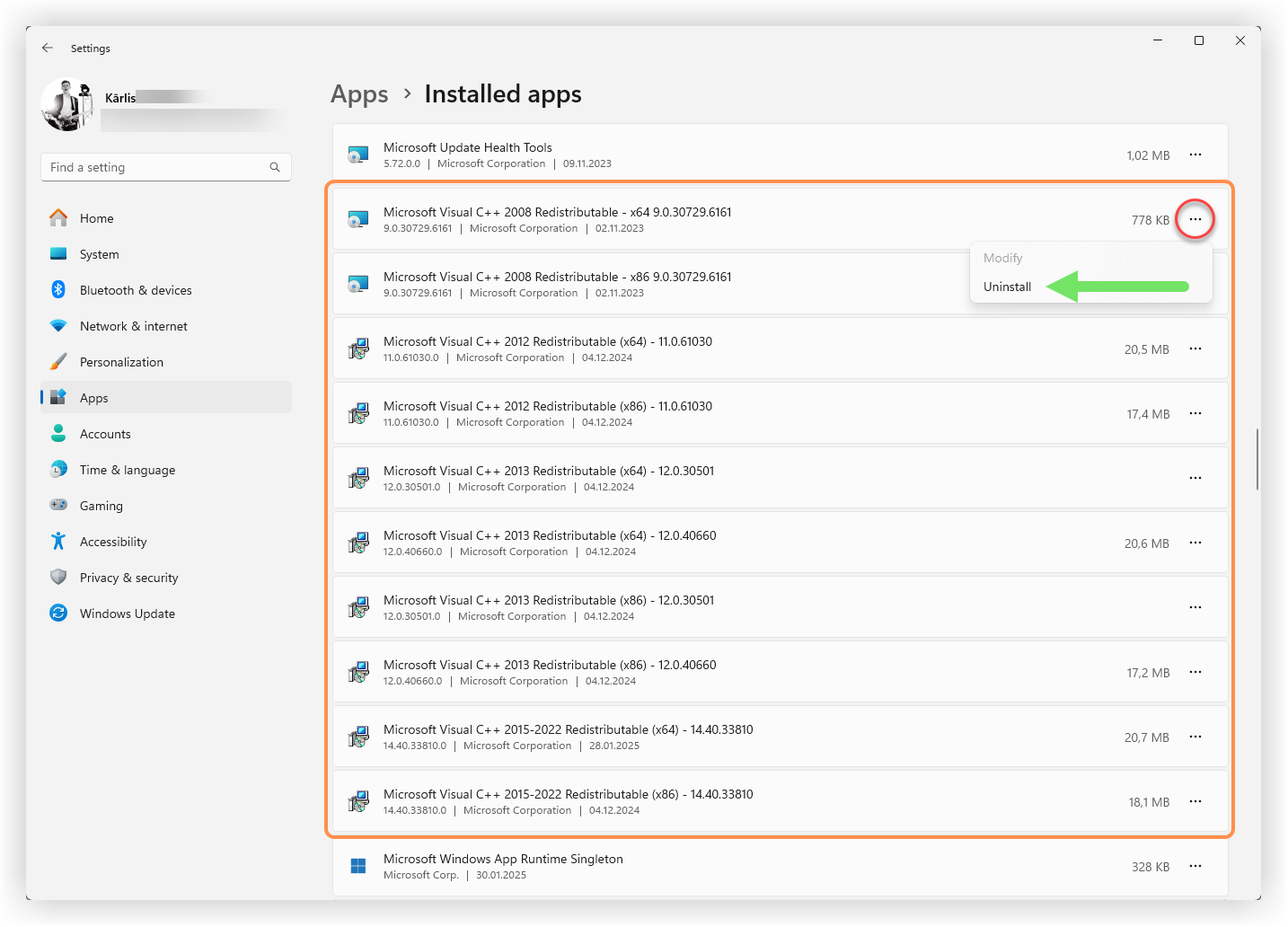Open options for Visual C++ 2012 x86
The width and height of the screenshot is (1288, 927).
coord(1195,413)
